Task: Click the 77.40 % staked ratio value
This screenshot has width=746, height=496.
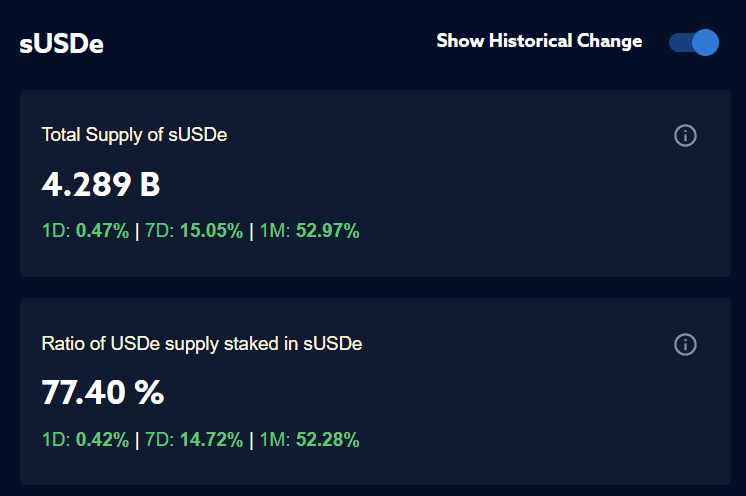Action: 103,393
